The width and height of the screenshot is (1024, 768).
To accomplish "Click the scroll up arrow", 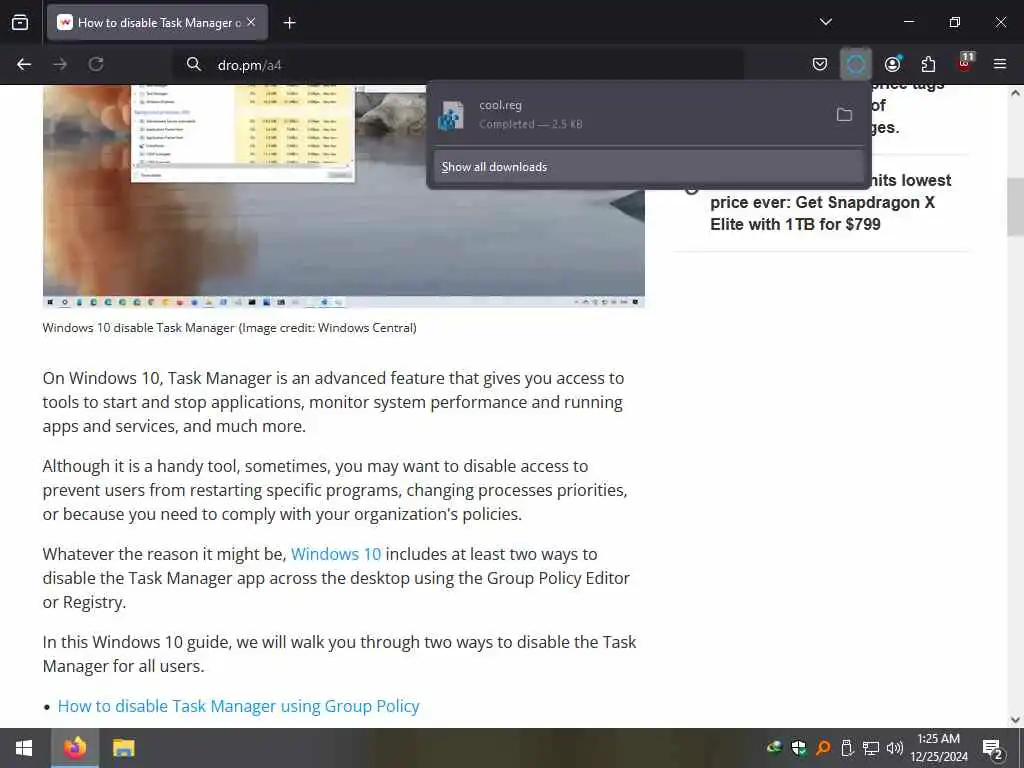I will [x=1015, y=93].
